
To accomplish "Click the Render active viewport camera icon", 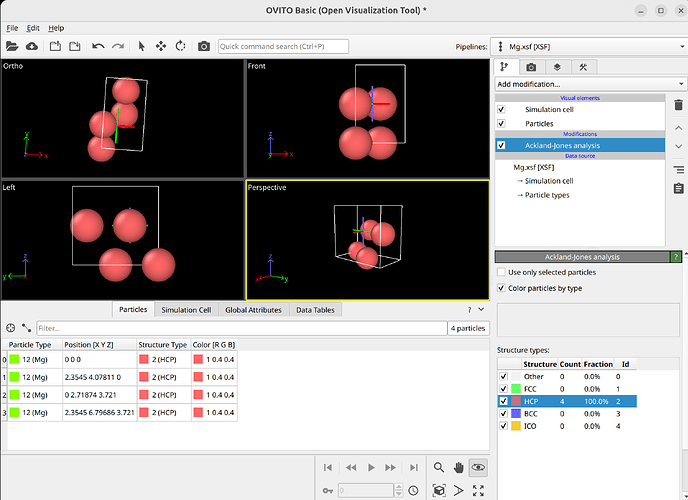I will pos(204,46).
